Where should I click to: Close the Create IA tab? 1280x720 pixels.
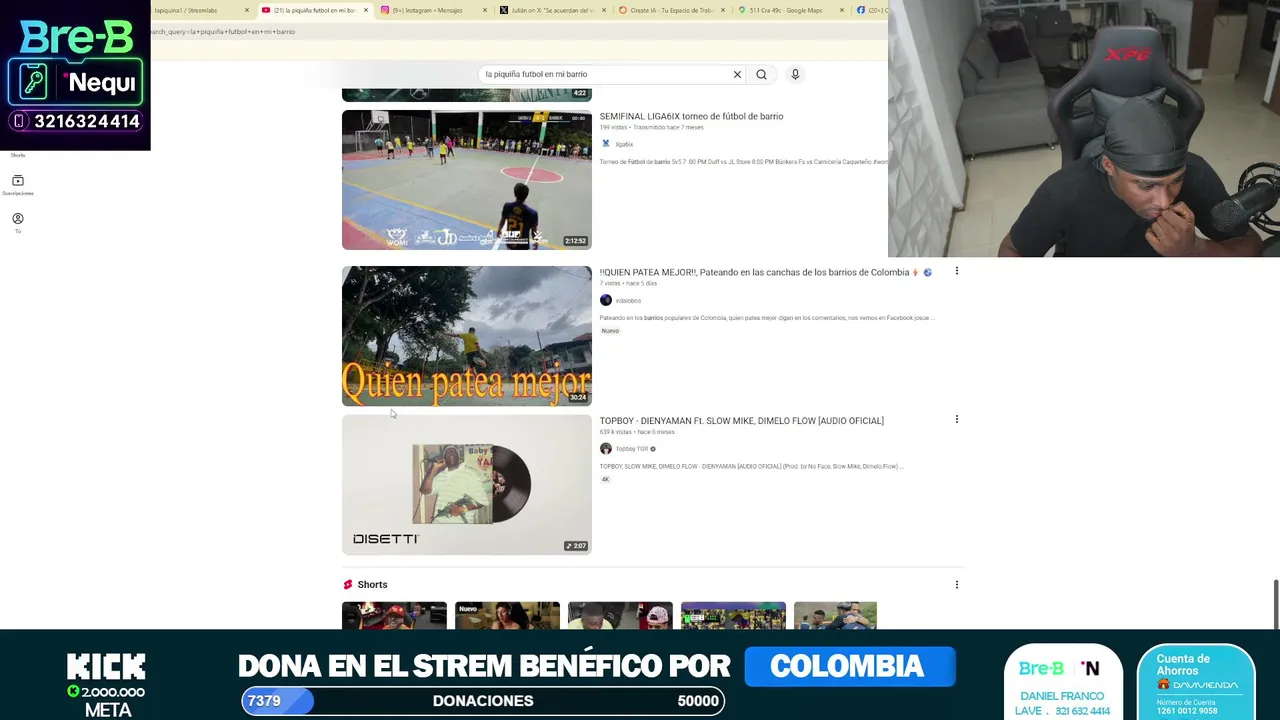[x=723, y=10]
